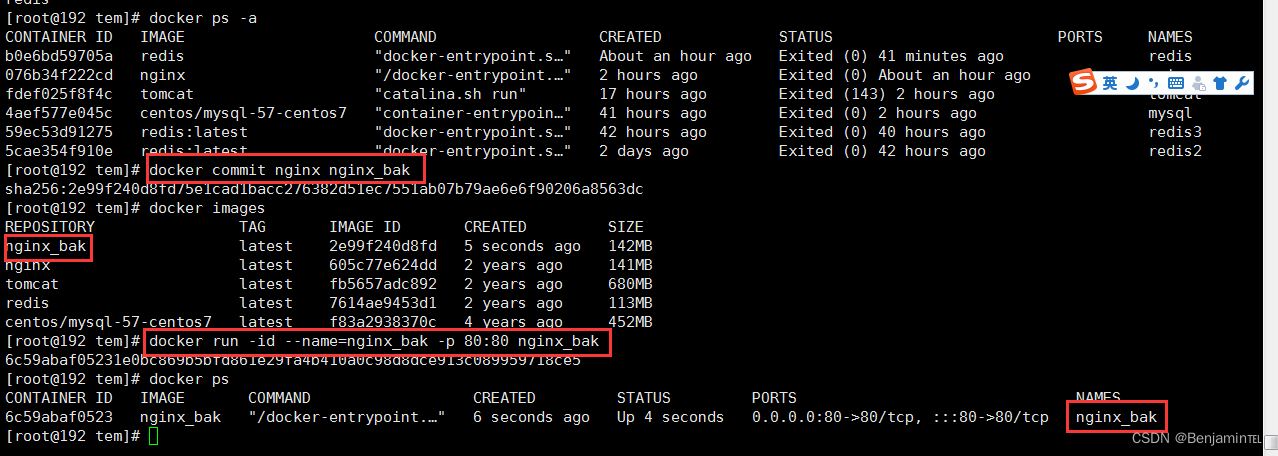This screenshot has height=456, width=1278.
Task: Click the long container ID beginning 6c59abaf05231
Action: (293, 360)
